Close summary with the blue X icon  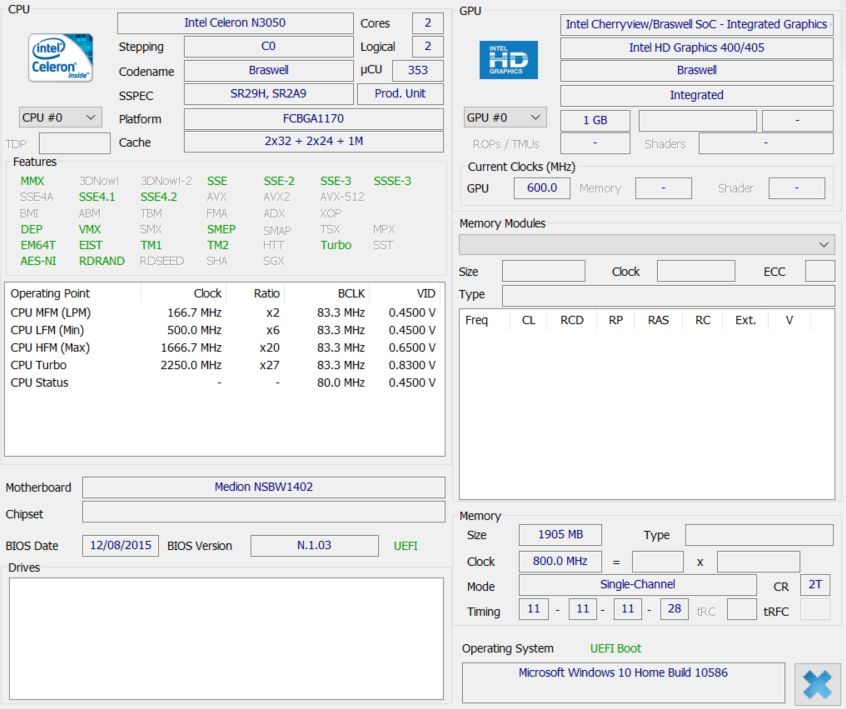[x=817, y=685]
